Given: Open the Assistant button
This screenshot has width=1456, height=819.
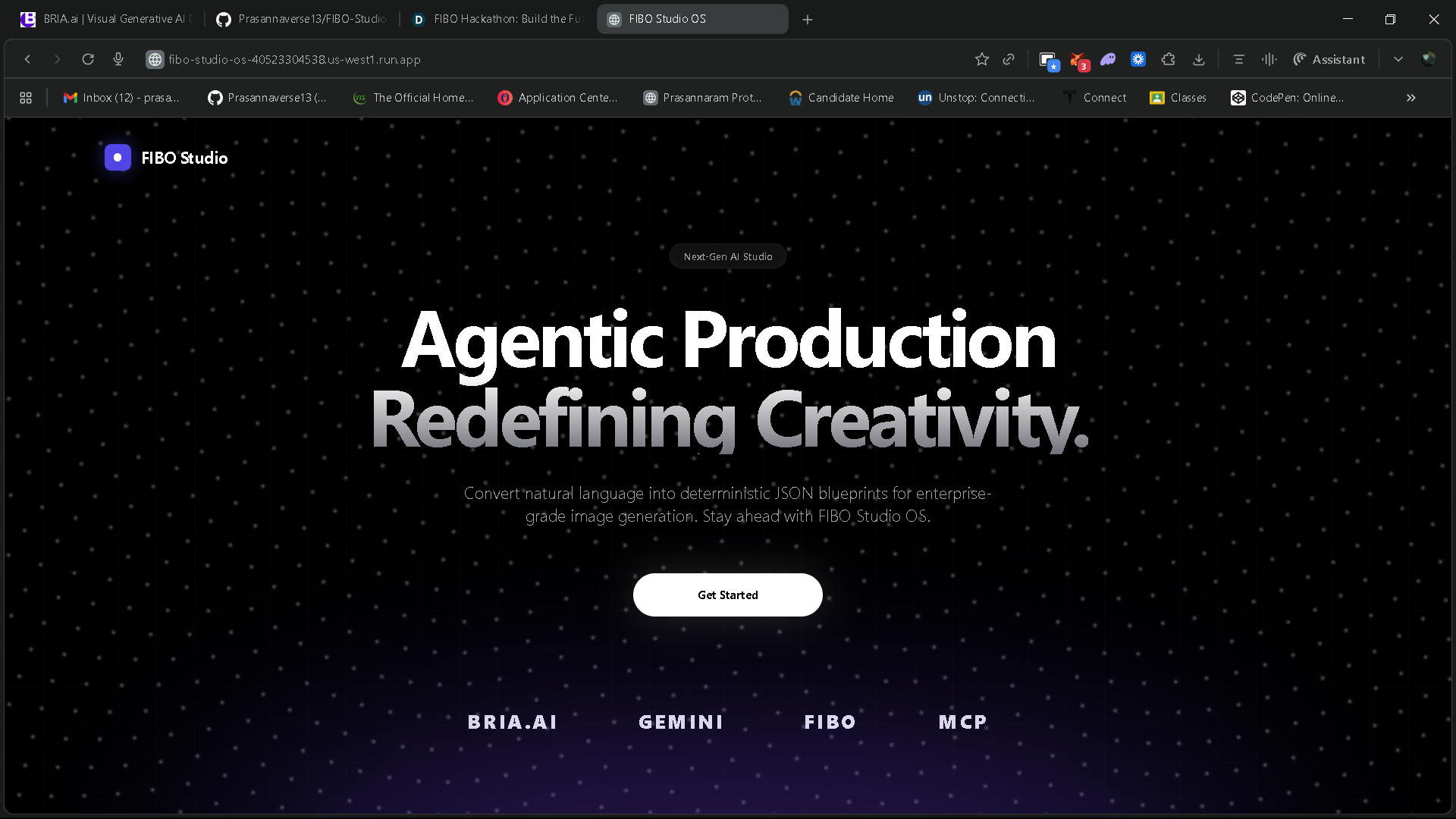Looking at the screenshot, I should [1329, 59].
